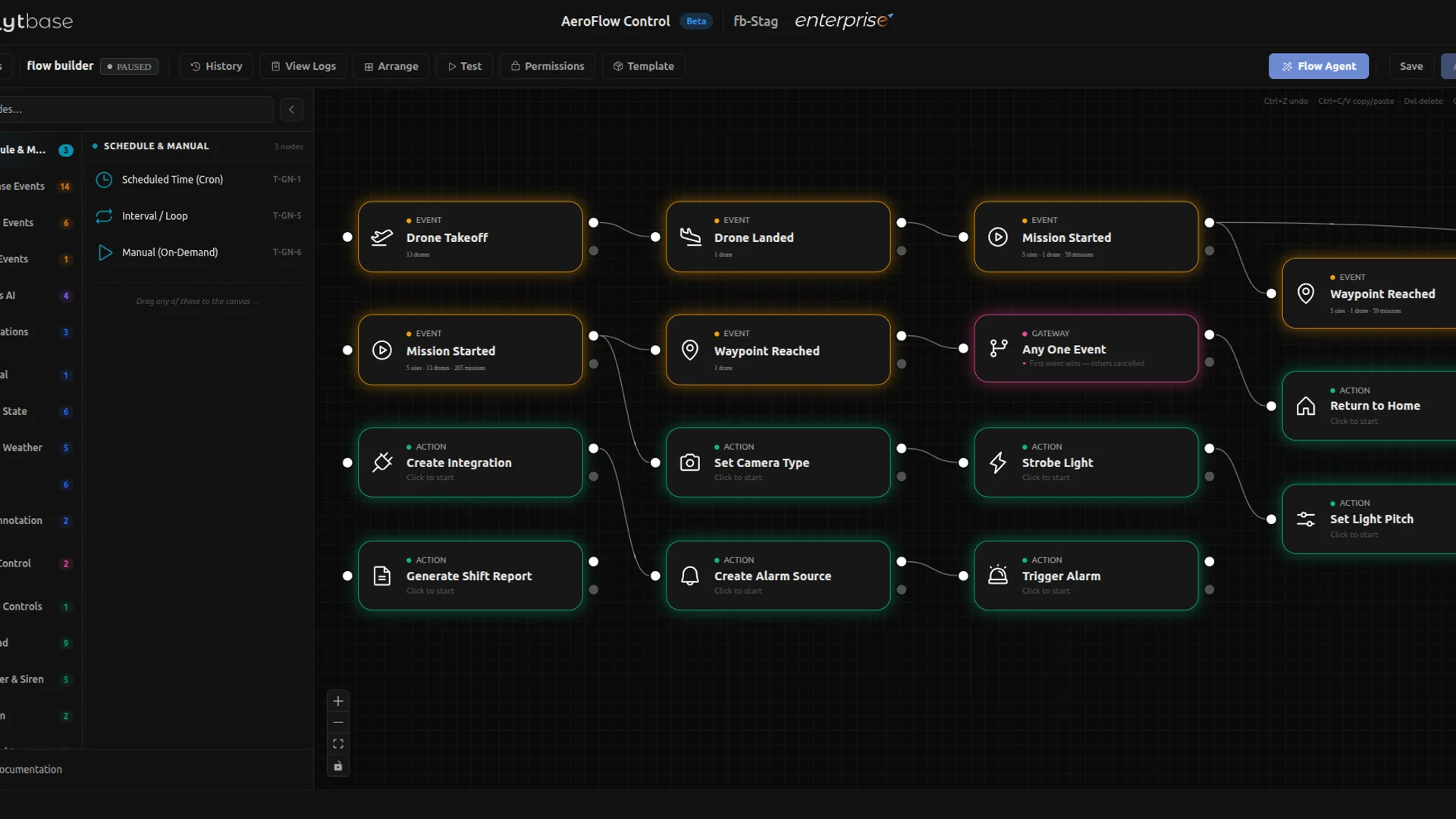1456x819 pixels.
Task: Fit the canvas view to screen
Action: click(338, 744)
